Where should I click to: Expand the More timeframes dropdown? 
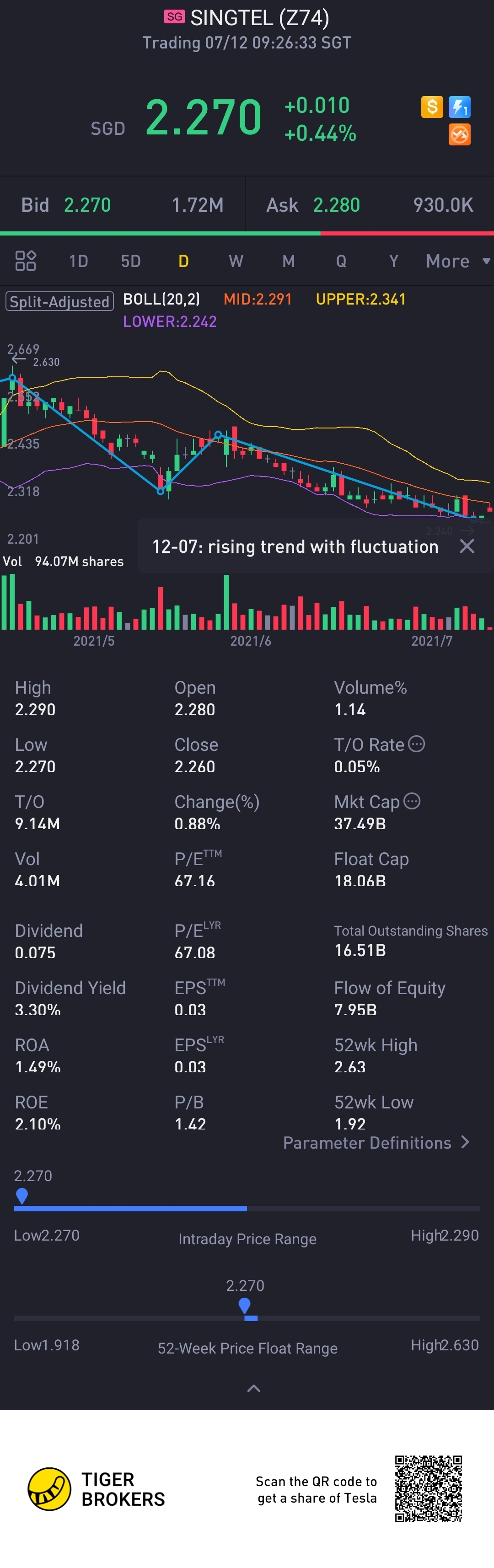coord(457,261)
